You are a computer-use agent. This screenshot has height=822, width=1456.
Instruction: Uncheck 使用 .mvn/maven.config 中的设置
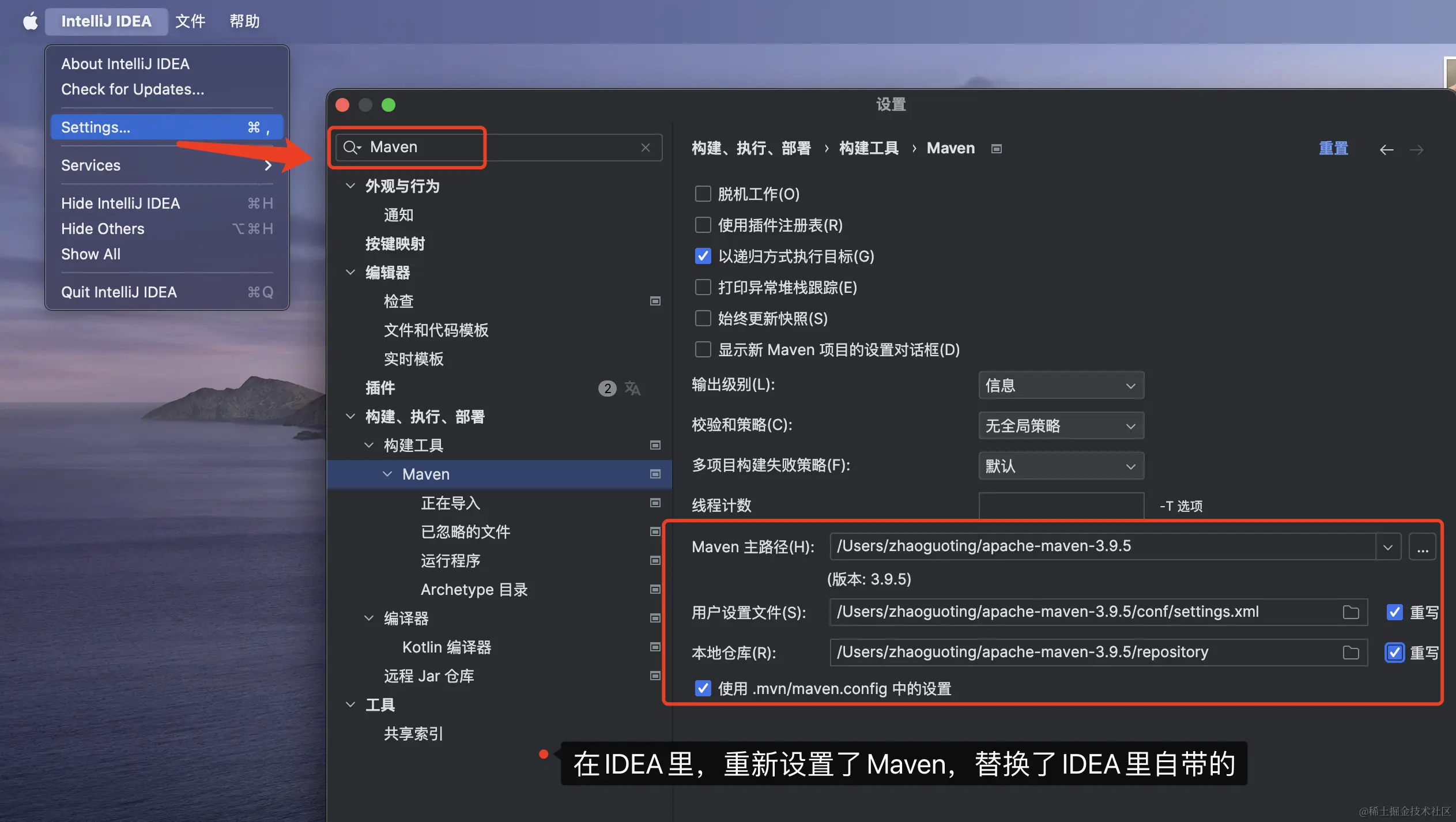(703, 688)
